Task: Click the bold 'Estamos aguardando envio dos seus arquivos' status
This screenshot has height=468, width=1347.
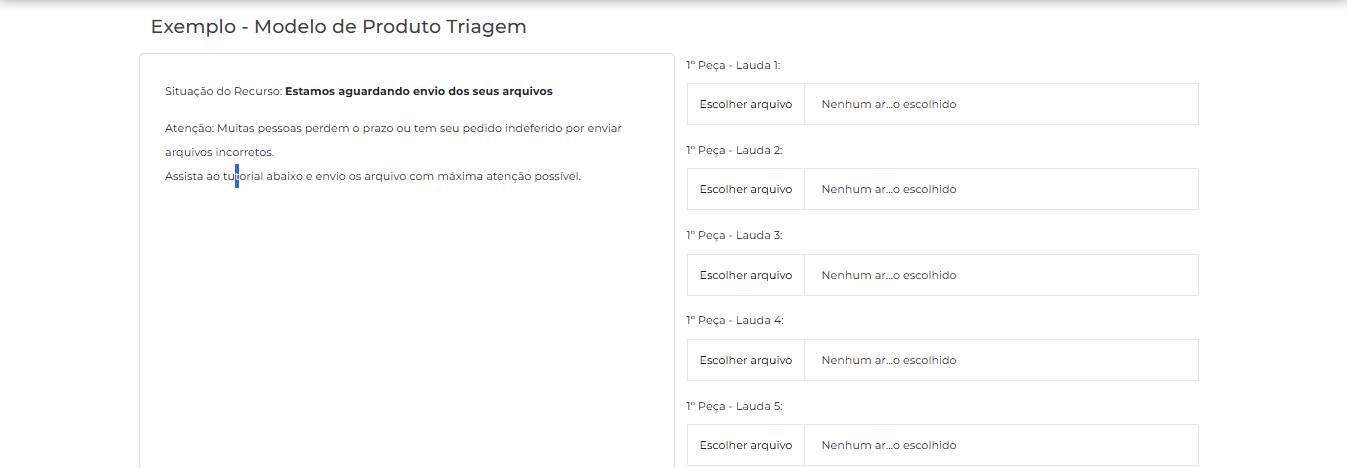Action: pos(419,91)
